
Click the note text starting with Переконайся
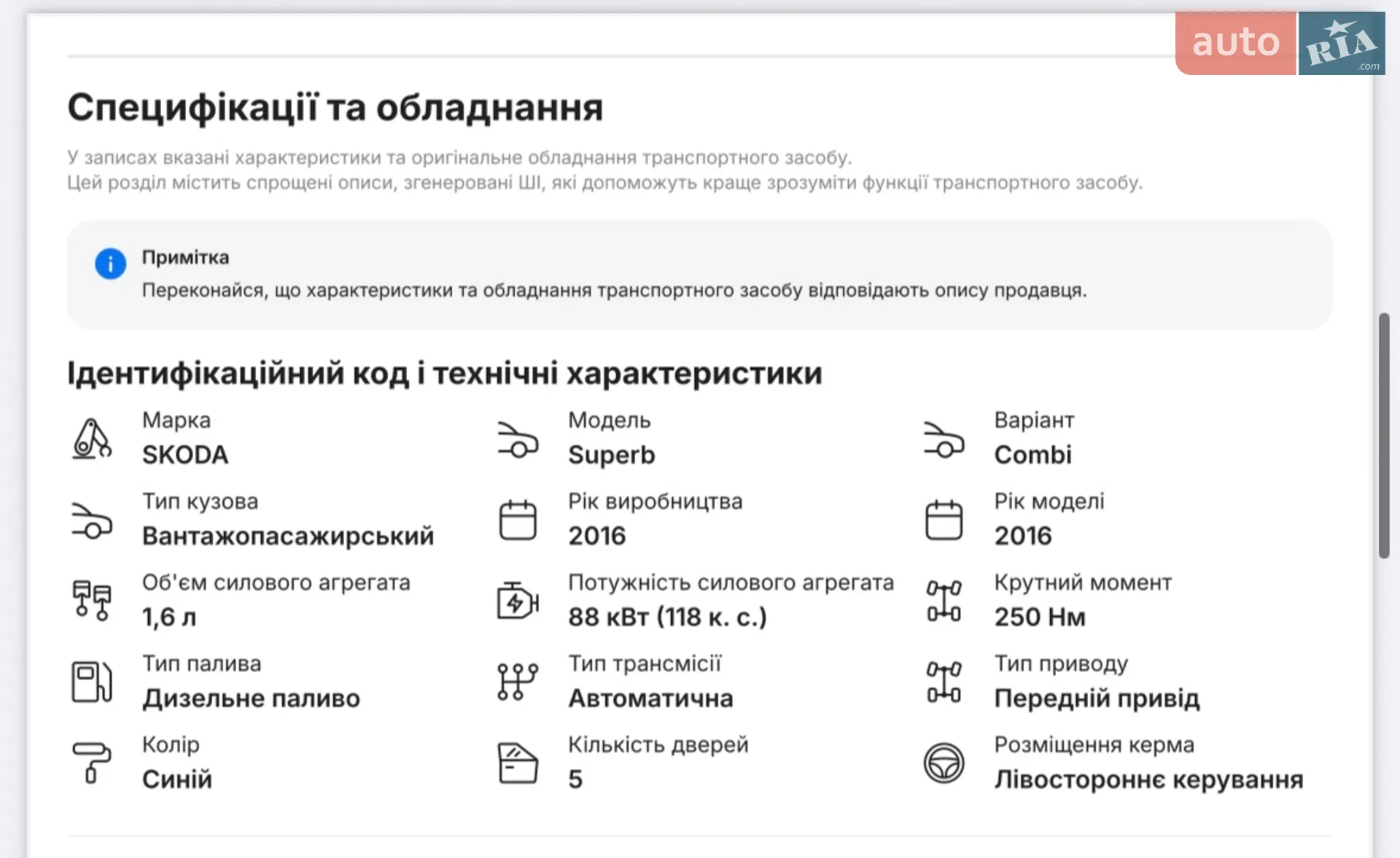click(x=614, y=290)
